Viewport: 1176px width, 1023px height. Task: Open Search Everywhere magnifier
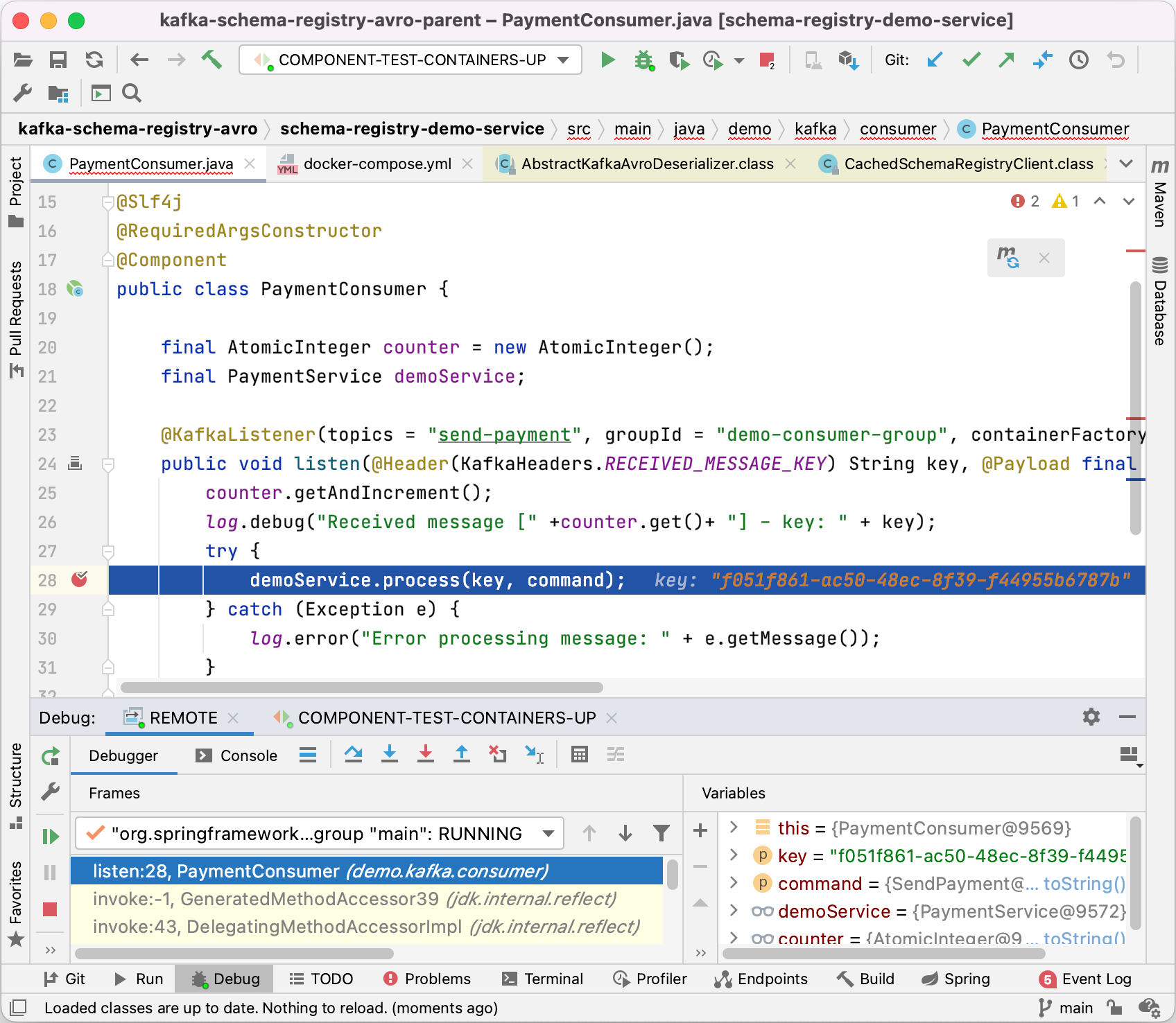(x=132, y=93)
